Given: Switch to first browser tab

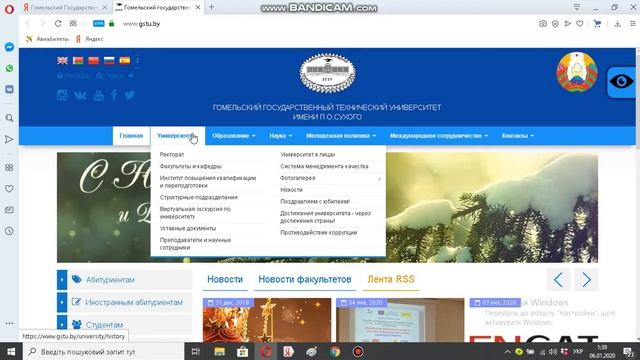Looking at the screenshot, I should pos(64,7).
